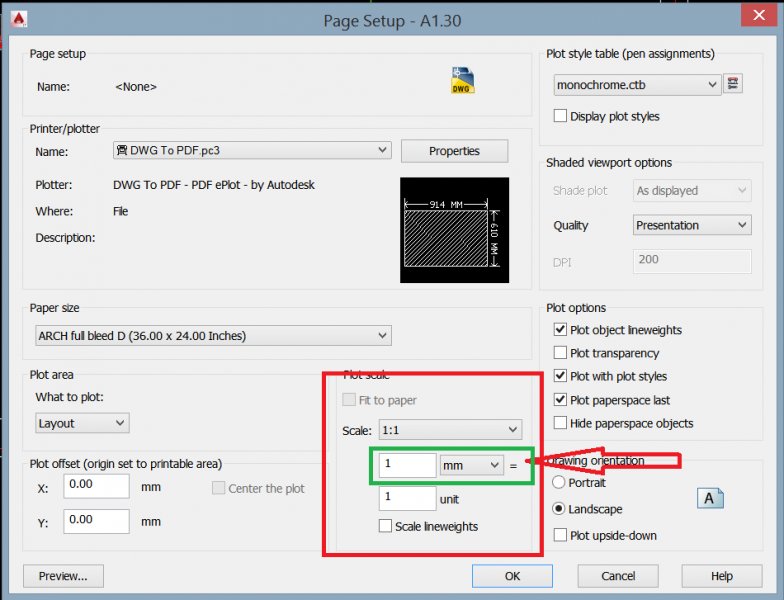Click the DPI 200 field
This screenshot has height=600, width=784.
coord(692,261)
